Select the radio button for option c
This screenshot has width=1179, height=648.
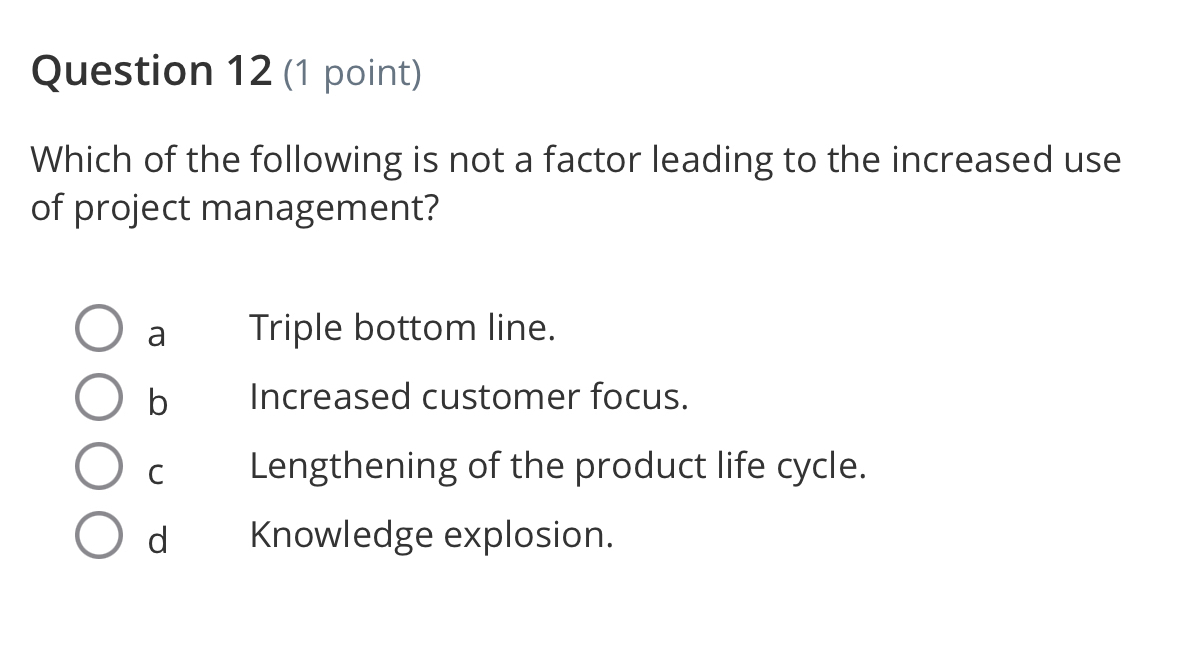click(99, 466)
